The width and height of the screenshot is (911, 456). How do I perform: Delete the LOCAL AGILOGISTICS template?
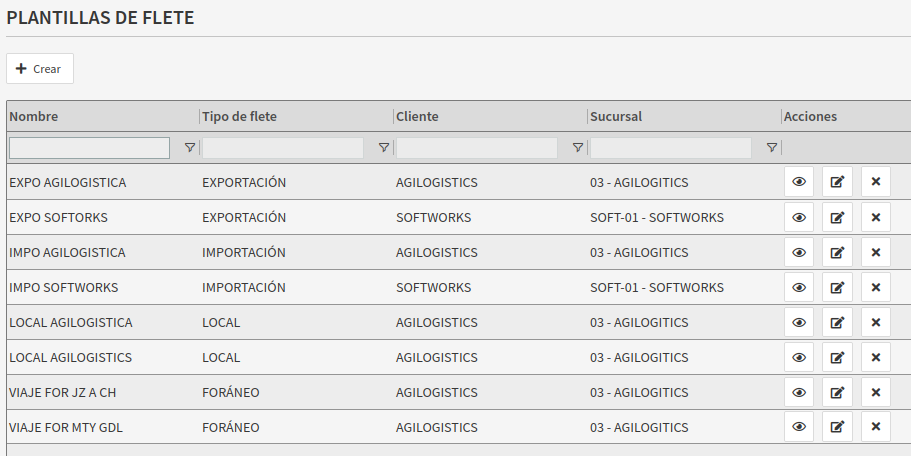[875, 357]
